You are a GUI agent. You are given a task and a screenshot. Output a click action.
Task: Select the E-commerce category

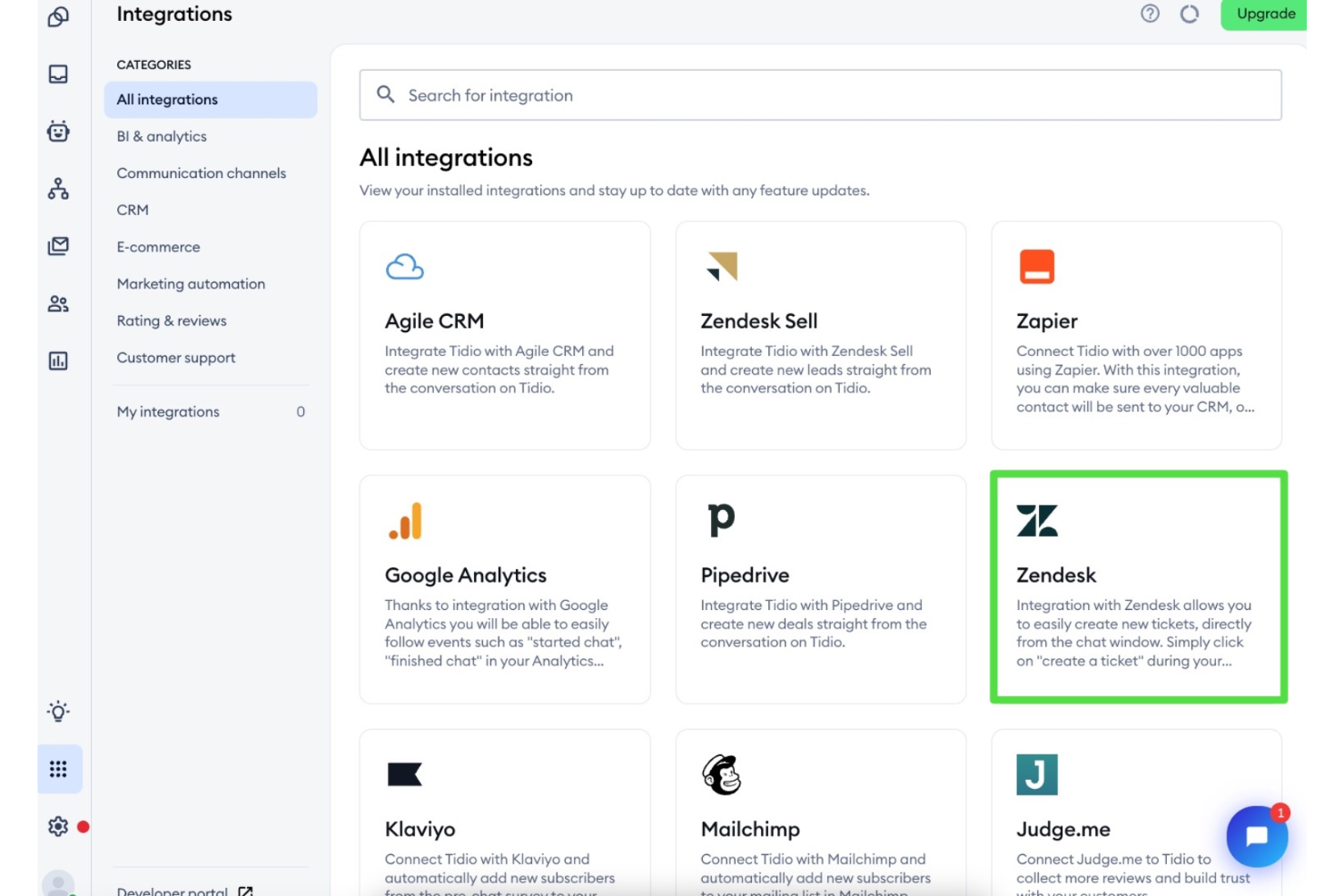[158, 247]
